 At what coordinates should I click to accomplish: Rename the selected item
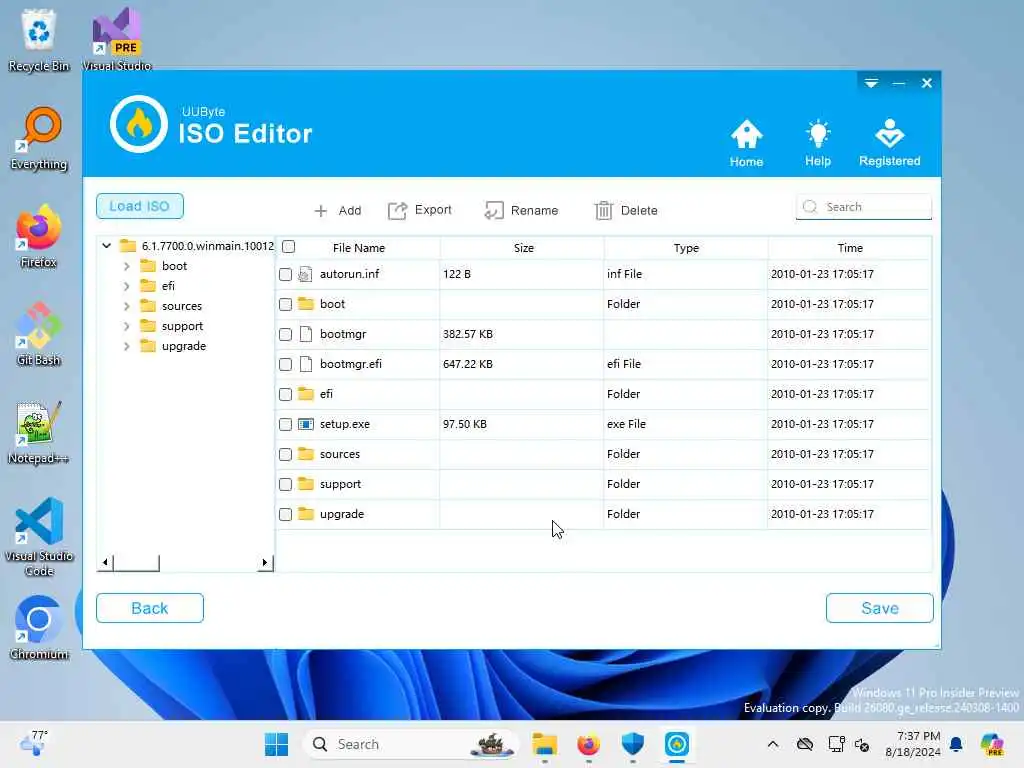tap(521, 210)
